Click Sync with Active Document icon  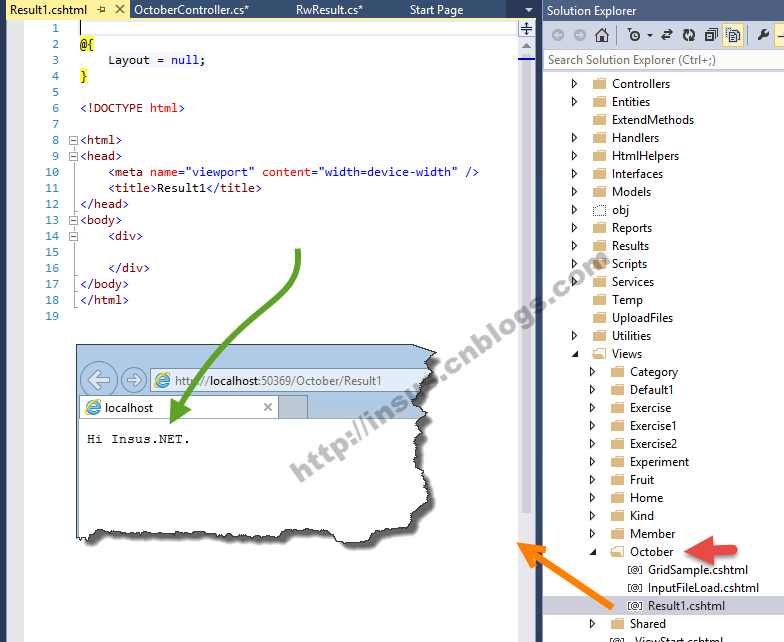(666, 35)
